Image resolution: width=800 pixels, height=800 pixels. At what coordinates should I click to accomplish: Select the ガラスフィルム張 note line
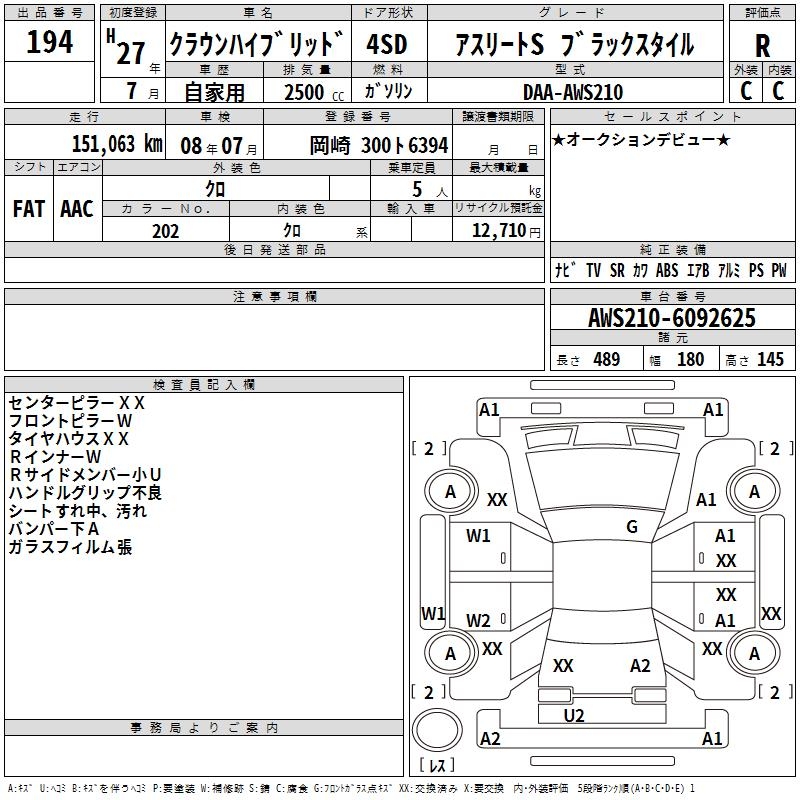70,547
